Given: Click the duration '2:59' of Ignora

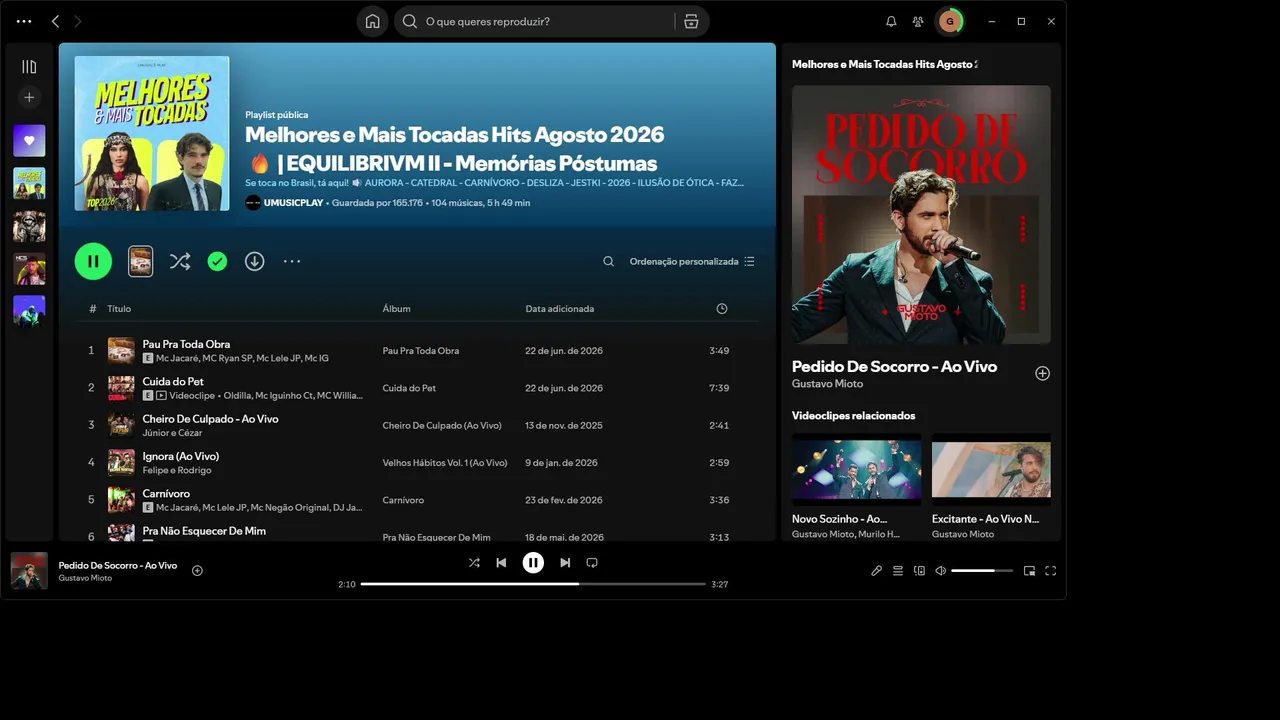Looking at the screenshot, I should [x=719, y=463].
